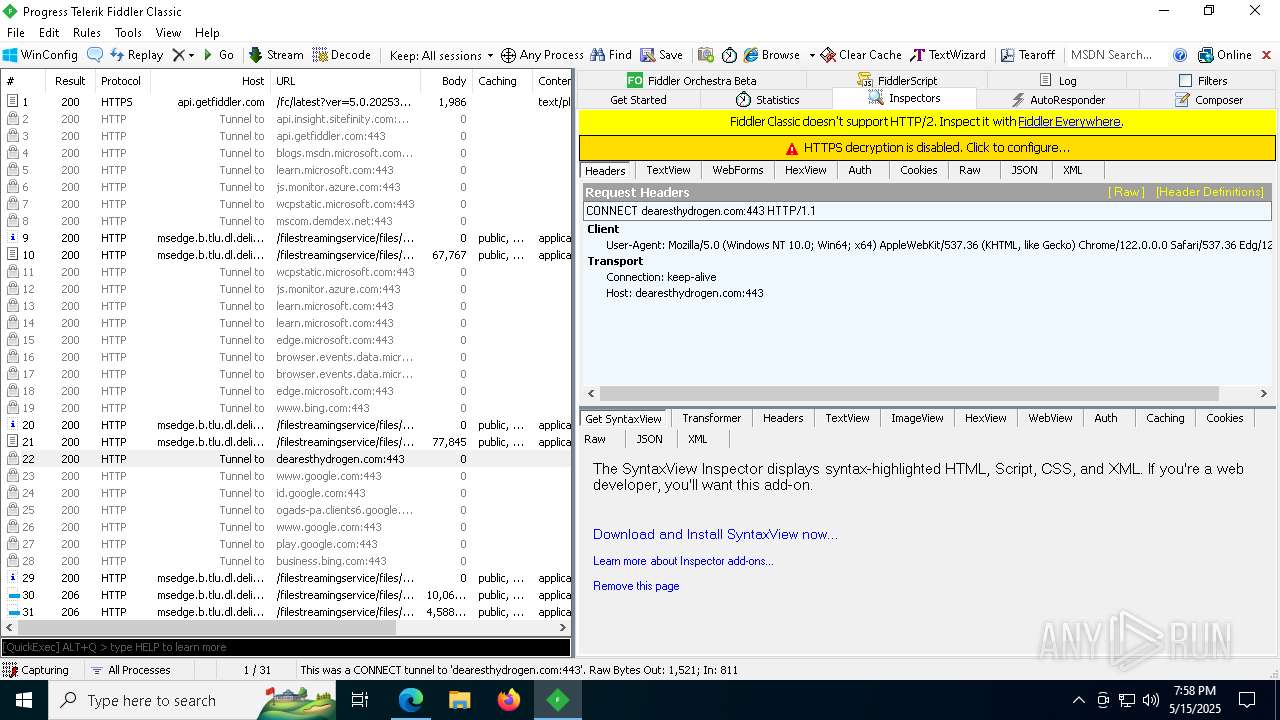Click the Go resume button
This screenshot has height=720, width=1280.
tap(219, 55)
